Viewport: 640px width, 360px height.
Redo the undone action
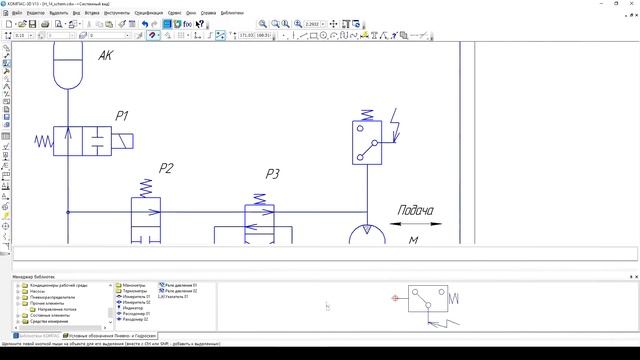[154, 24]
